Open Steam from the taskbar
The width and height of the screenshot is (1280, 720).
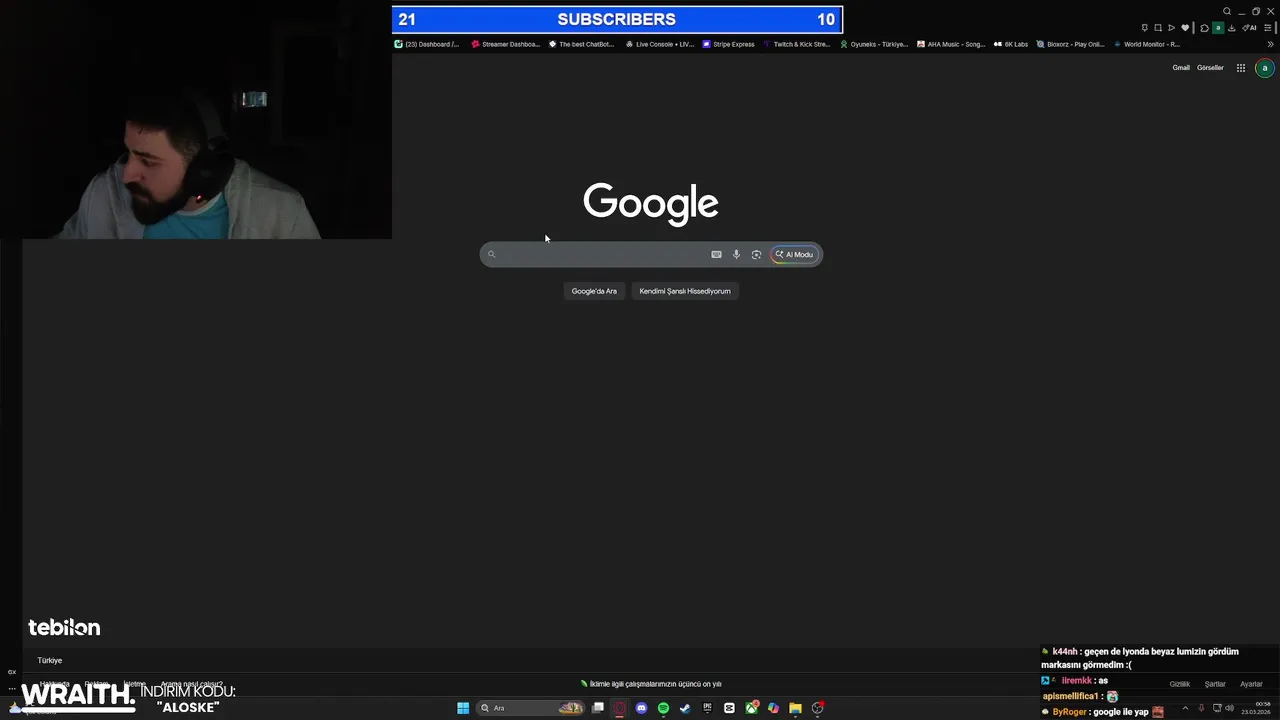point(685,708)
